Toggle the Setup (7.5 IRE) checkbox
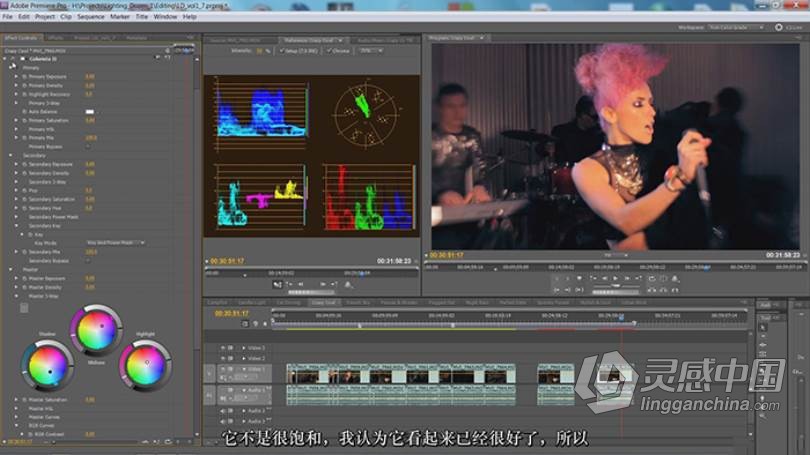This screenshot has width=810, height=455. [x=280, y=49]
